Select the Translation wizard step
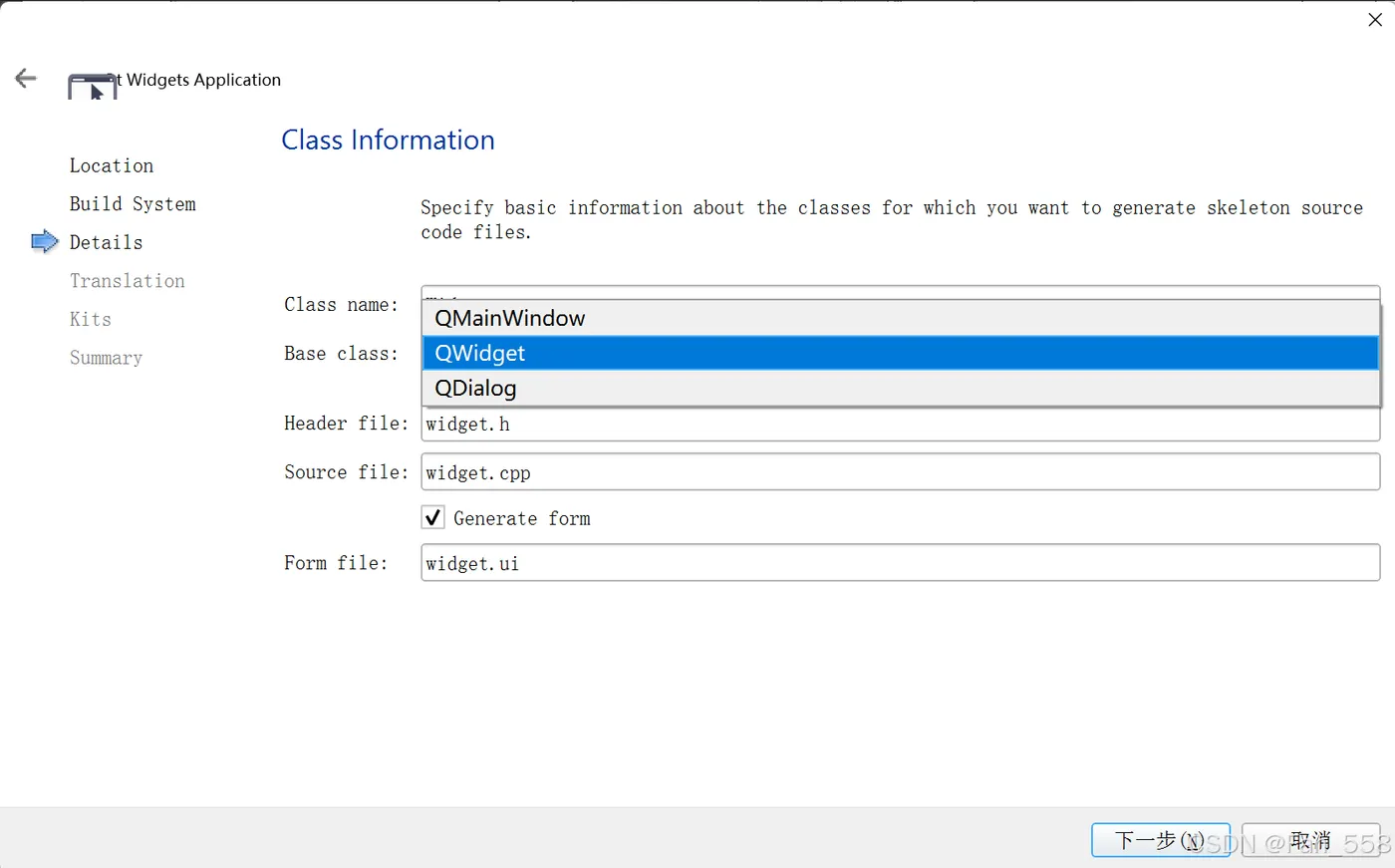 tap(128, 281)
